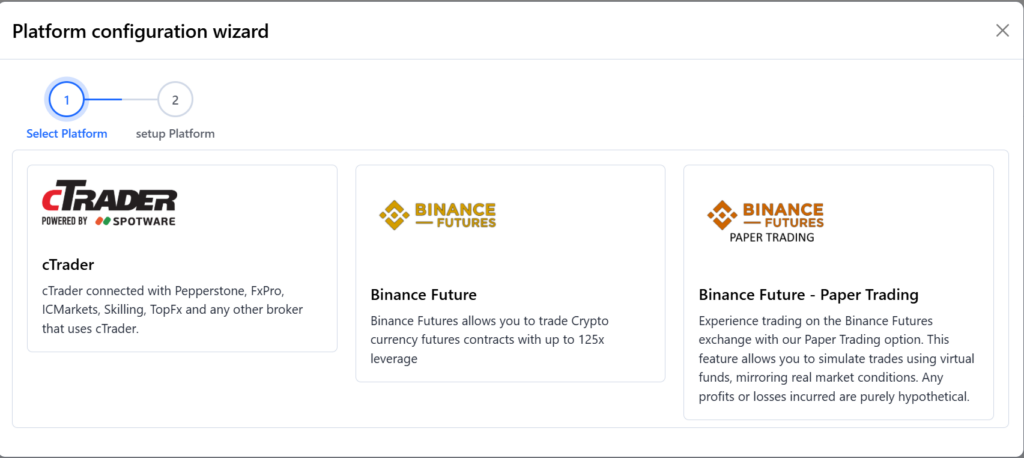Select step 1 circle in wizard
Viewport: 1024px width, 458px height.
point(66,100)
